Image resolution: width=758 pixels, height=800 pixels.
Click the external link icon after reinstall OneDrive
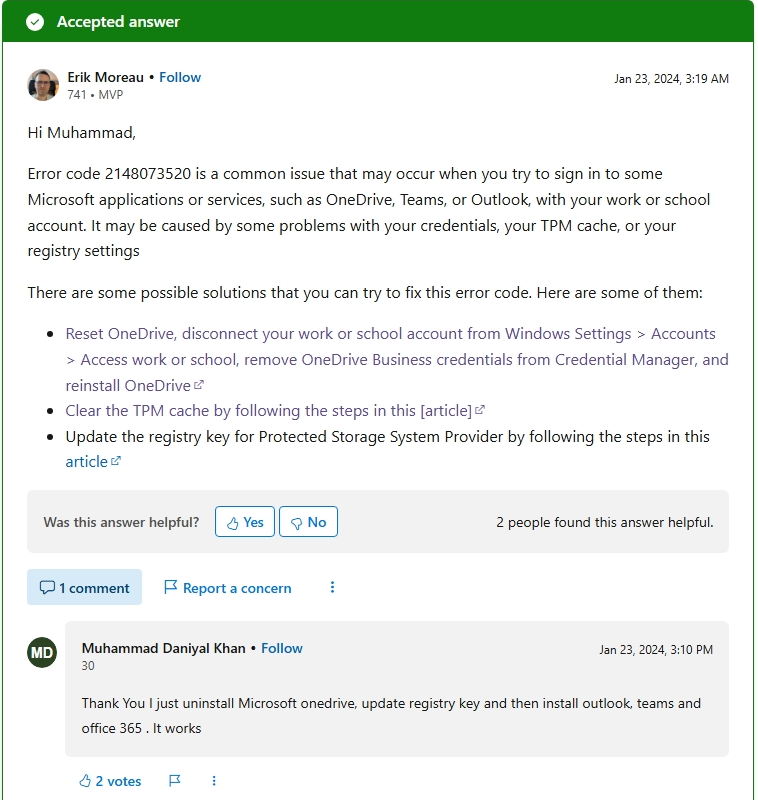point(198,383)
